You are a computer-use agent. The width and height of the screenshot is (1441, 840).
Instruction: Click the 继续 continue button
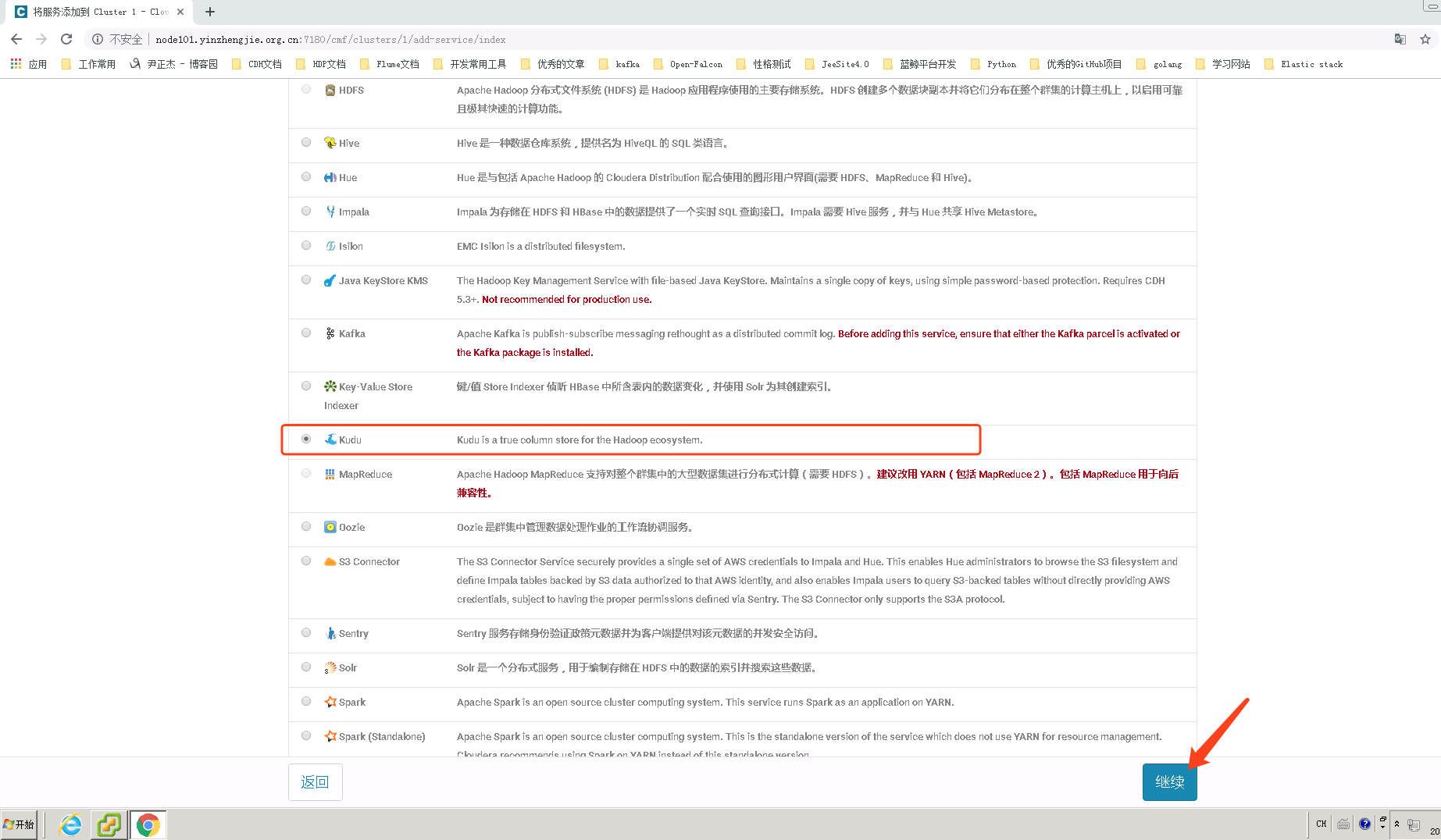coord(1169,781)
